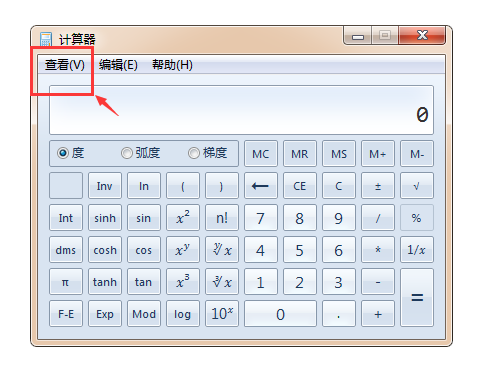Click digit 9 key
489x373 pixels.
tap(339, 218)
